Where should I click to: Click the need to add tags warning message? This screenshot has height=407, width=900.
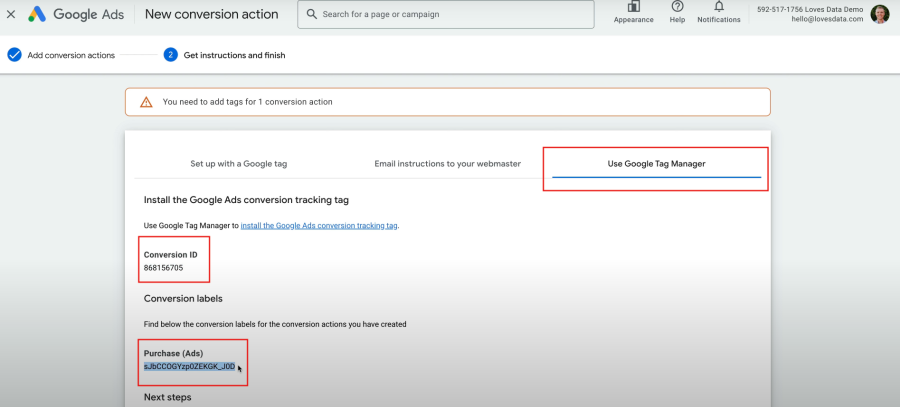(x=247, y=102)
